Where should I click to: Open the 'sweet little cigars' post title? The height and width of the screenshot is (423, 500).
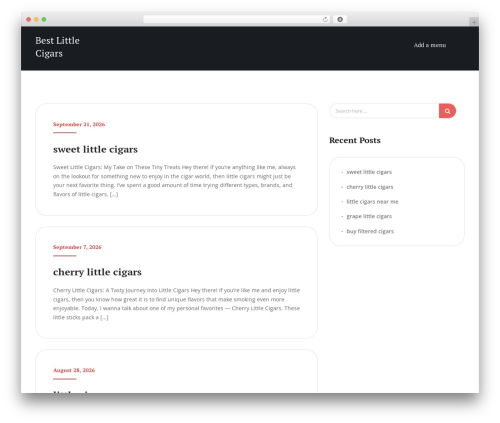click(x=95, y=149)
